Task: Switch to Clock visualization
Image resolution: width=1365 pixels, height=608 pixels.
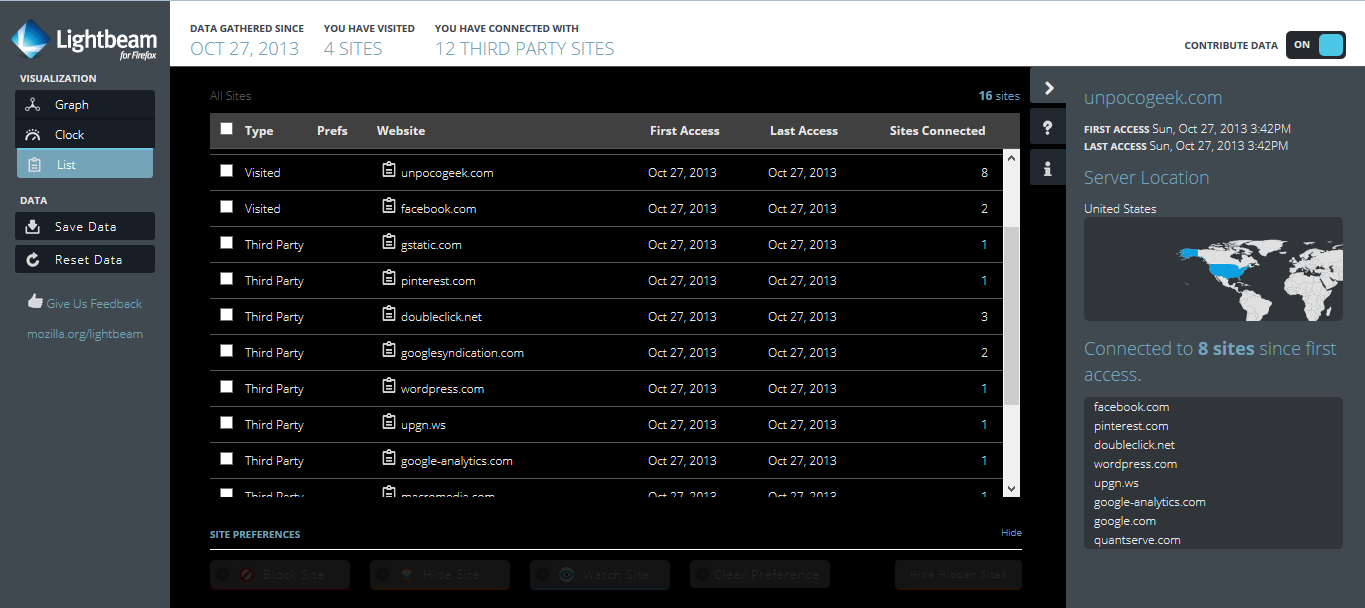Action: click(85, 135)
